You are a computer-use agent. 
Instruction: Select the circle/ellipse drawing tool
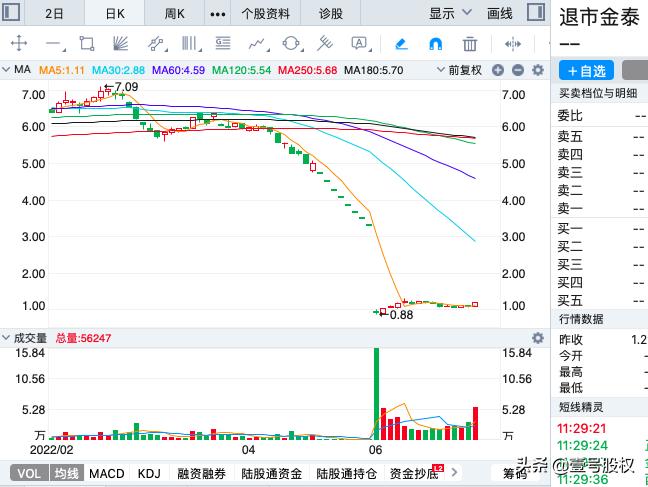click(291, 43)
